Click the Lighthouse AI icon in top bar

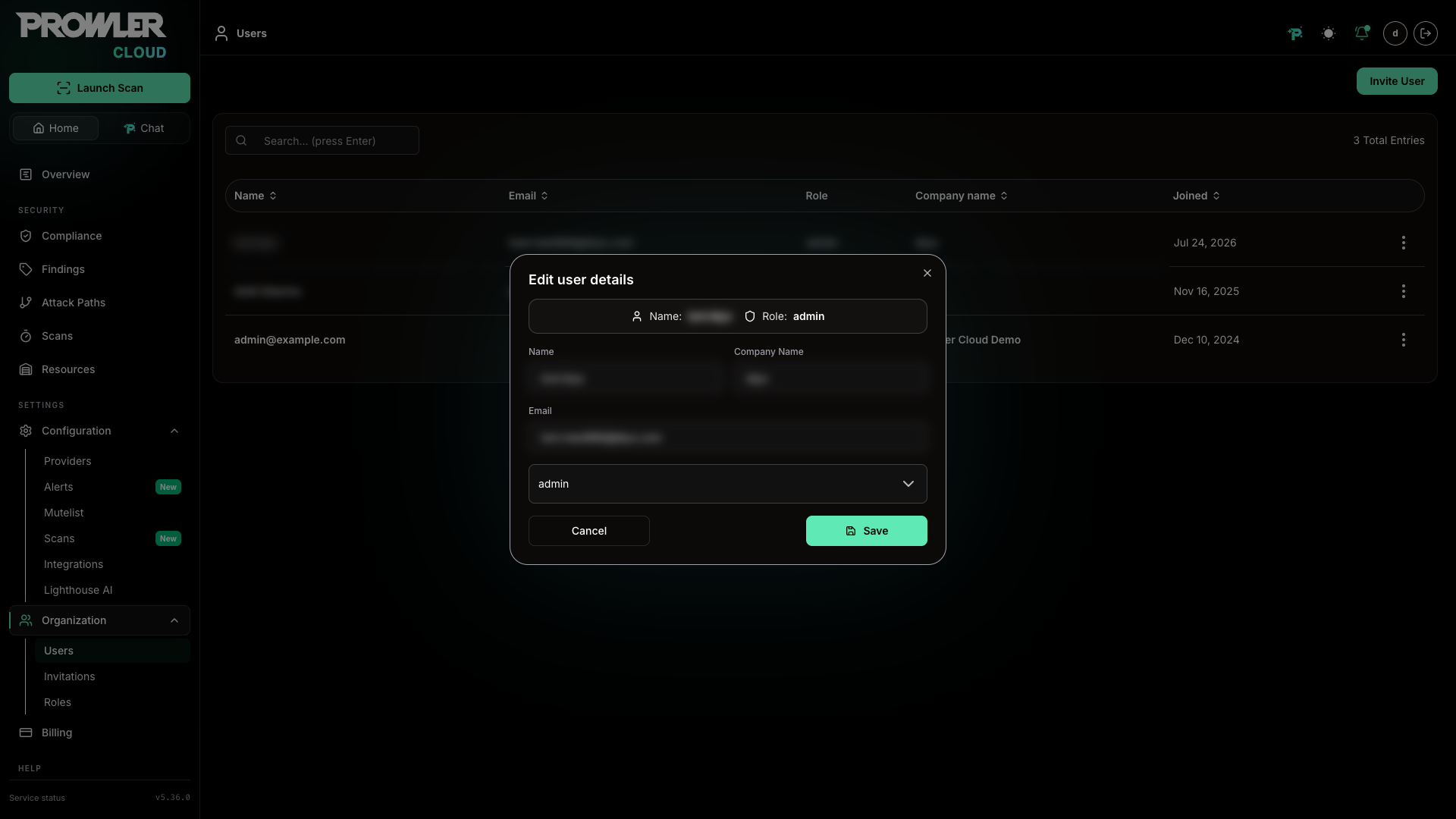[1295, 33]
